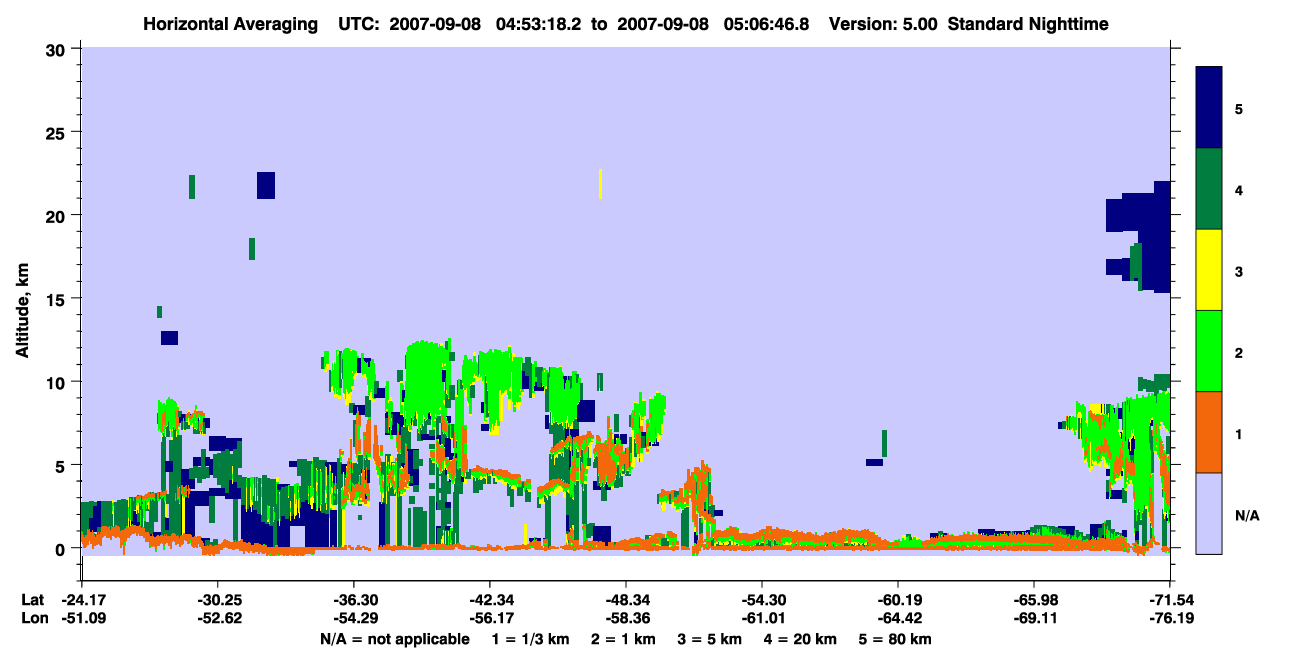
Task: Click the 'Version: 5.00' text
Action: [x=883, y=24]
